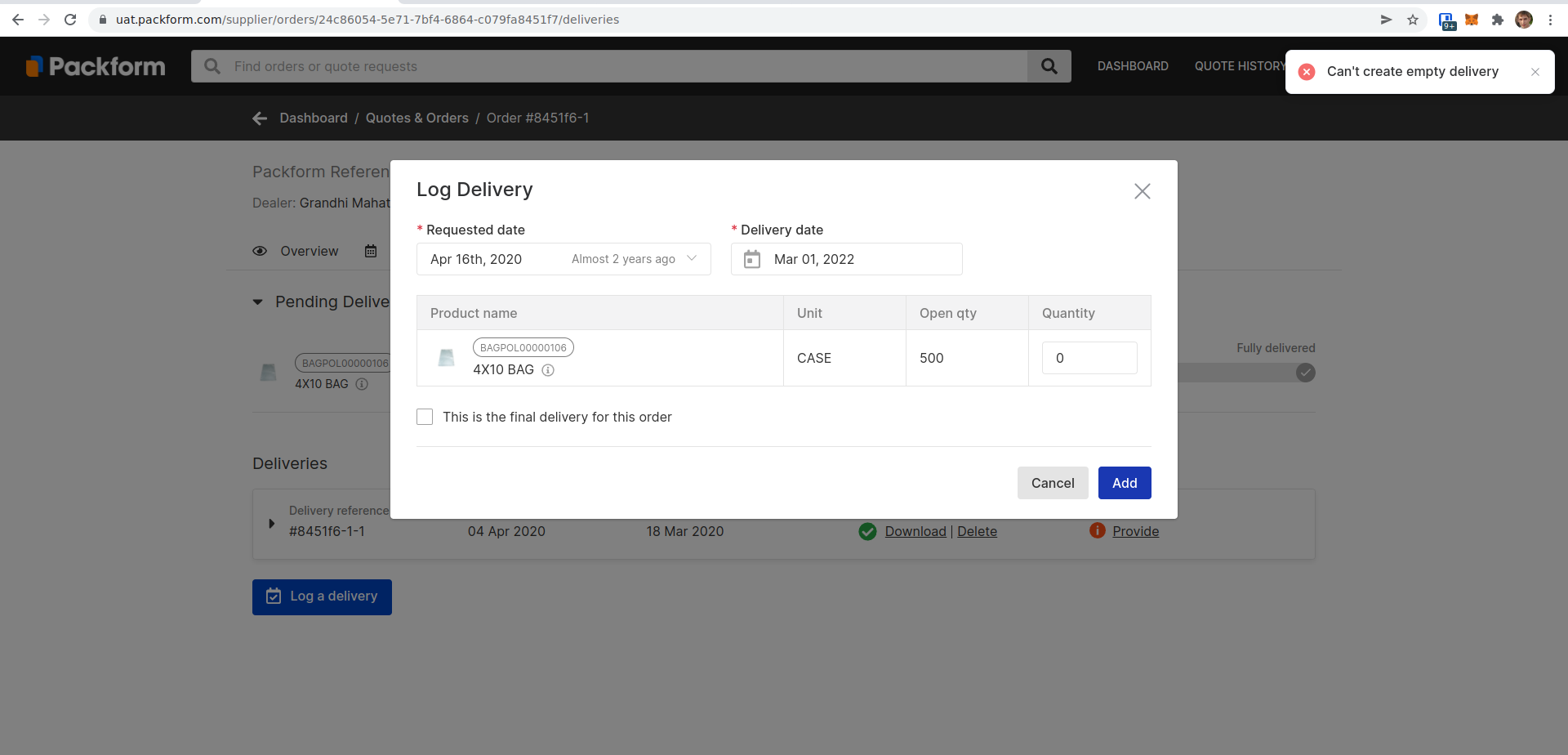
Task: Close the Log Delivery dialog with X
Action: (x=1142, y=191)
